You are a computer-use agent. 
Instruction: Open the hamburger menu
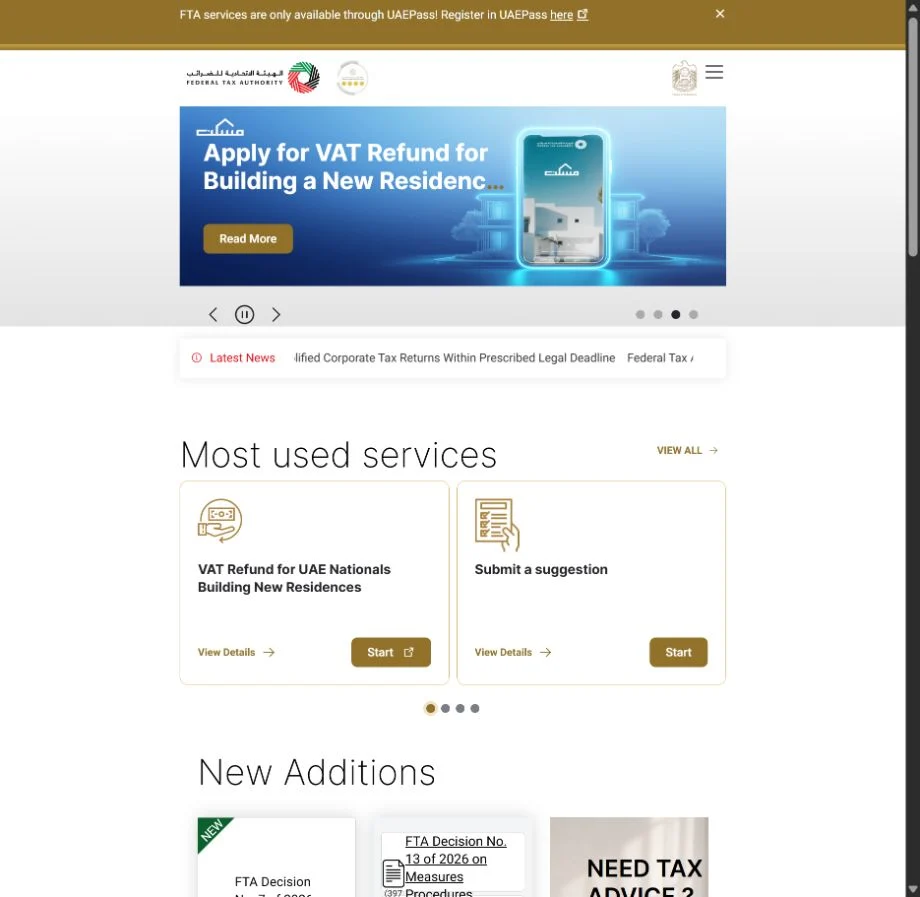coord(714,72)
